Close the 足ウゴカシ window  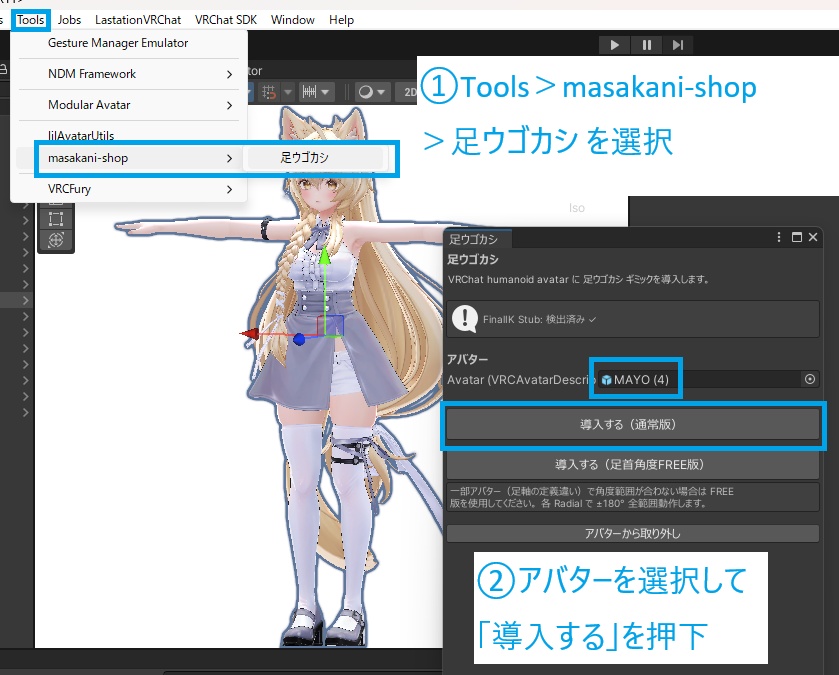click(x=813, y=237)
